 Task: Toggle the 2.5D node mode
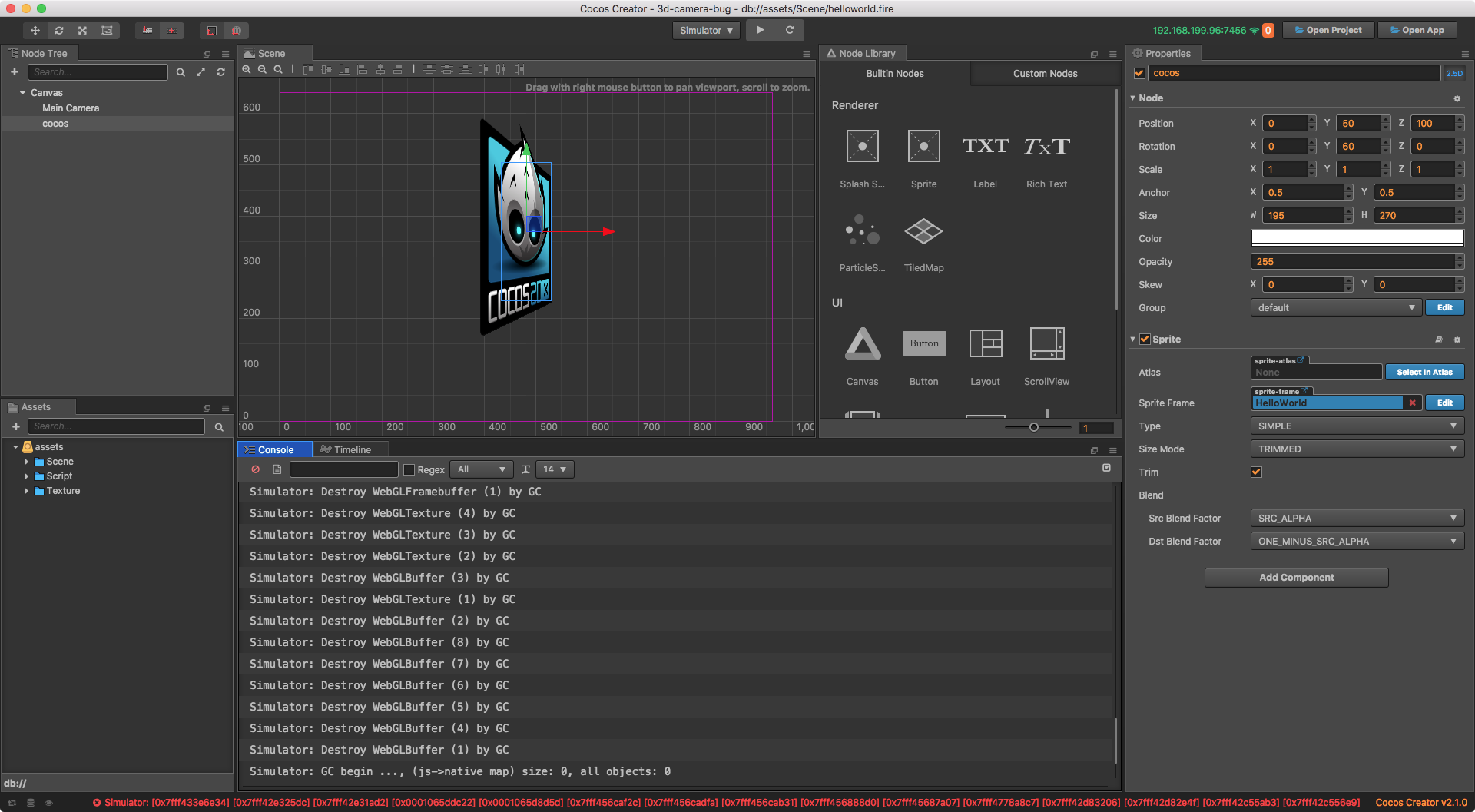(x=1454, y=73)
